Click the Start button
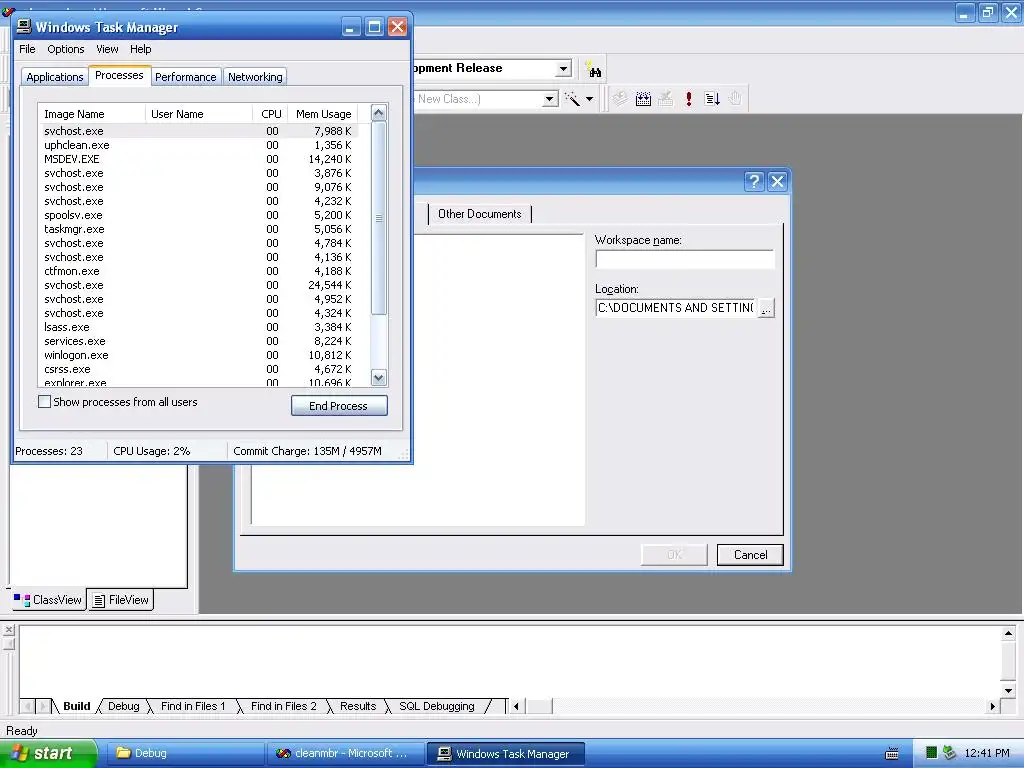Image resolution: width=1024 pixels, height=768 pixels. [48, 753]
